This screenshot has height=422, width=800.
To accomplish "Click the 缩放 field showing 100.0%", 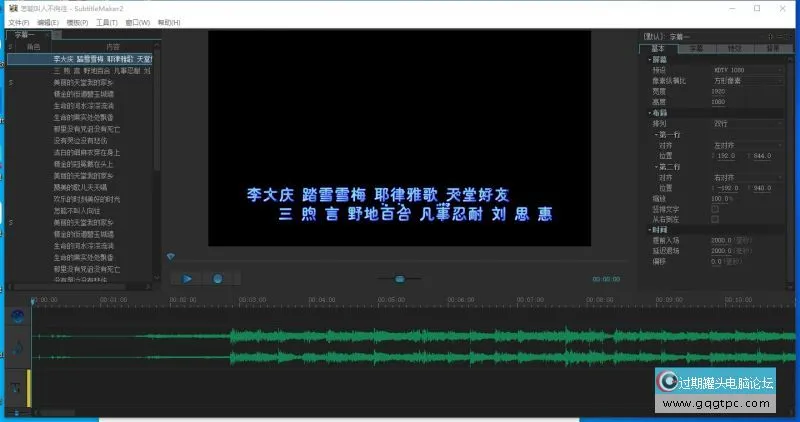I will click(721, 198).
